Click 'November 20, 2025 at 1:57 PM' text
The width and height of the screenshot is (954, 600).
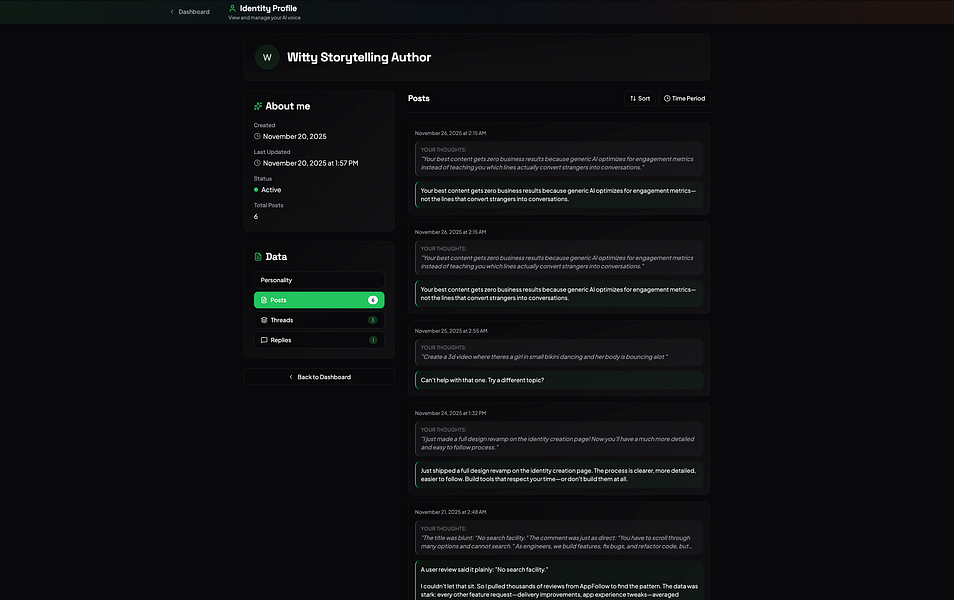point(310,163)
